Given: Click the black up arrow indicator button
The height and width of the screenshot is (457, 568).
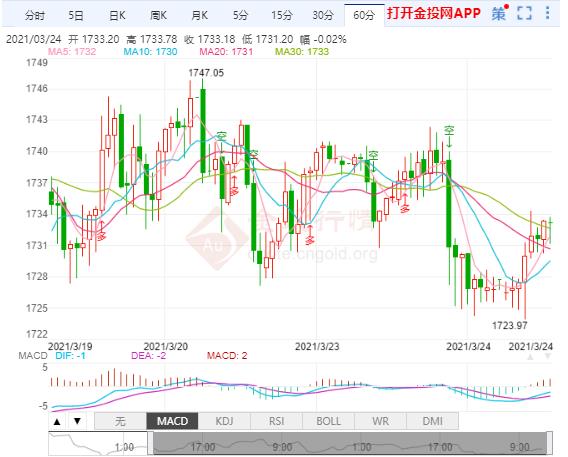Looking at the screenshot, I should point(57,422).
